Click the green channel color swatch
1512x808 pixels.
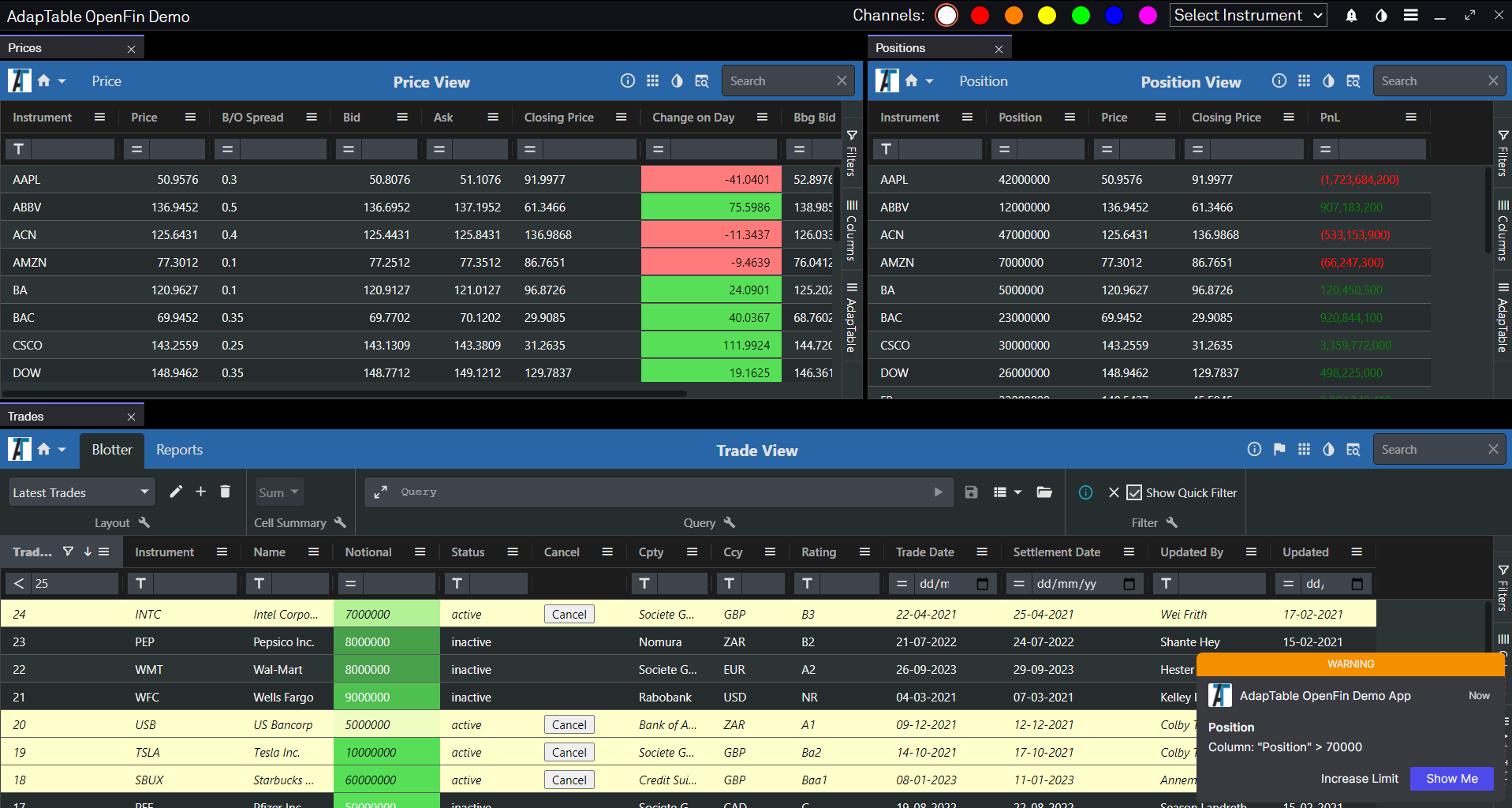[x=1081, y=15]
